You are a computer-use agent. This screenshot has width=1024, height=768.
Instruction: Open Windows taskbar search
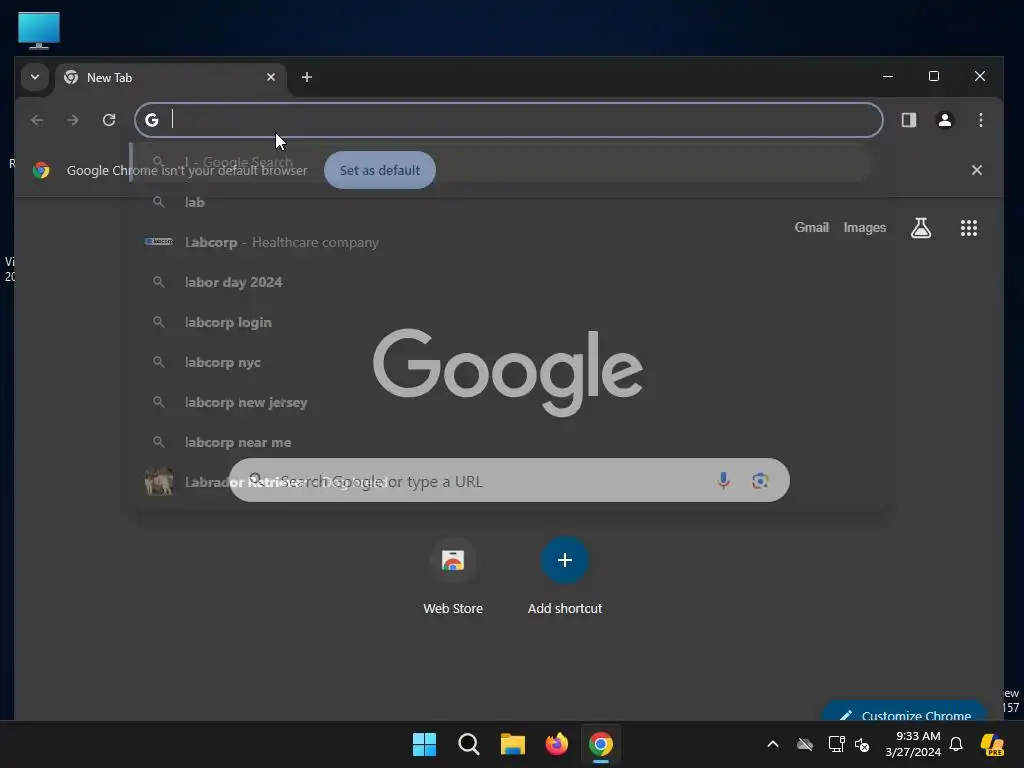click(468, 744)
